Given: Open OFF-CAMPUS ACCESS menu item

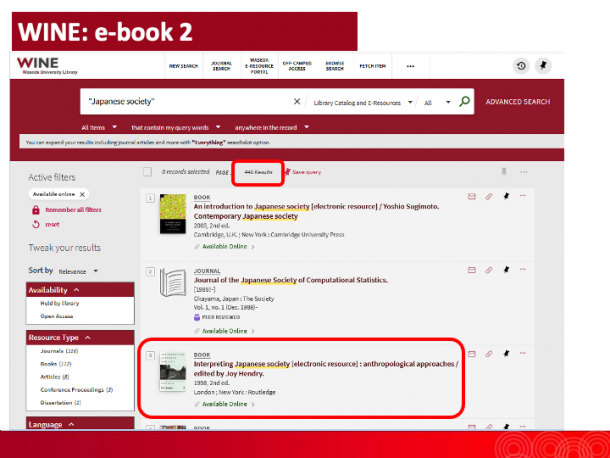Looking at the screenshot, I should pos(297,66).
